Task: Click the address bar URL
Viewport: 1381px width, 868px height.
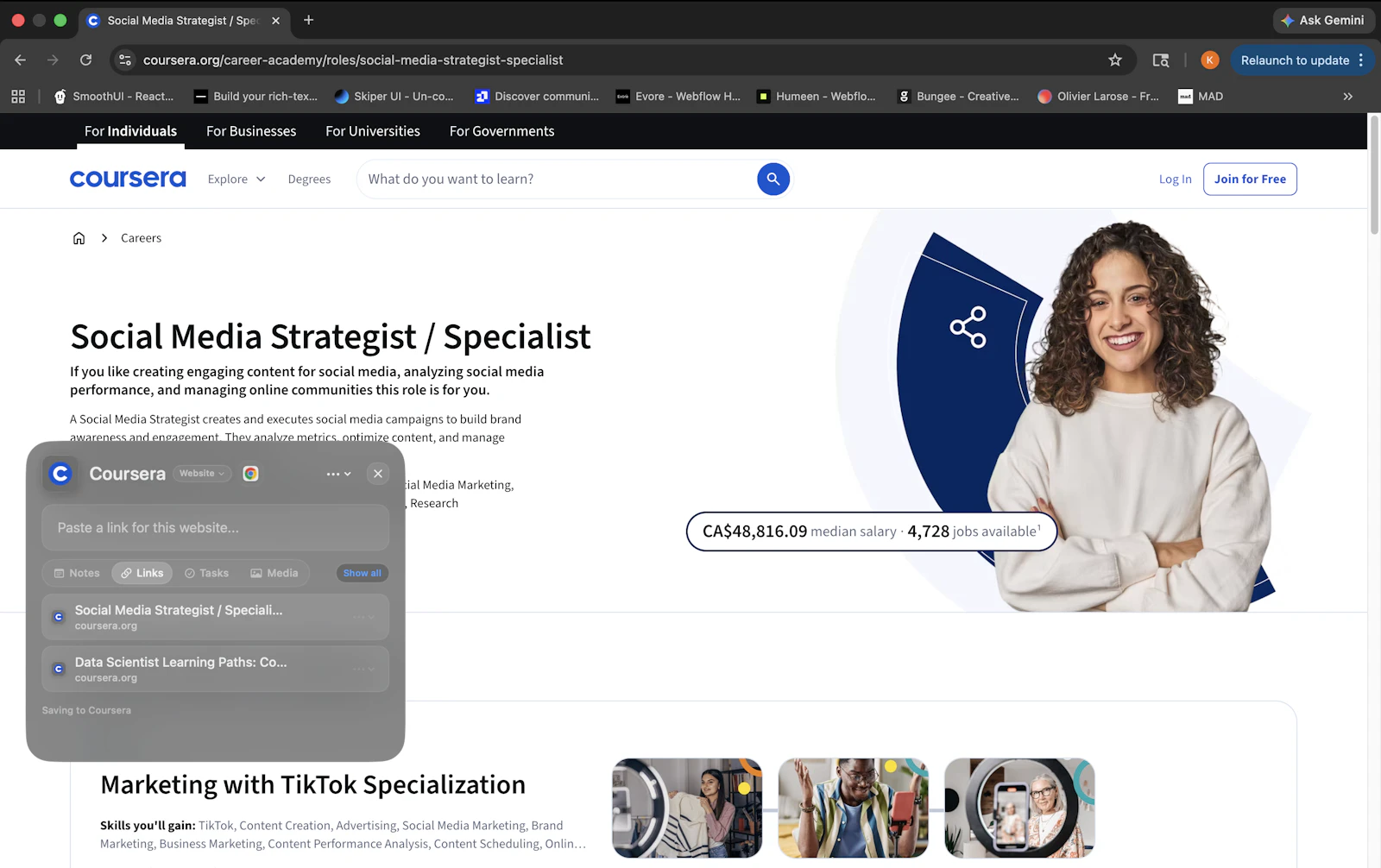Action: click(x=353, y=60)
